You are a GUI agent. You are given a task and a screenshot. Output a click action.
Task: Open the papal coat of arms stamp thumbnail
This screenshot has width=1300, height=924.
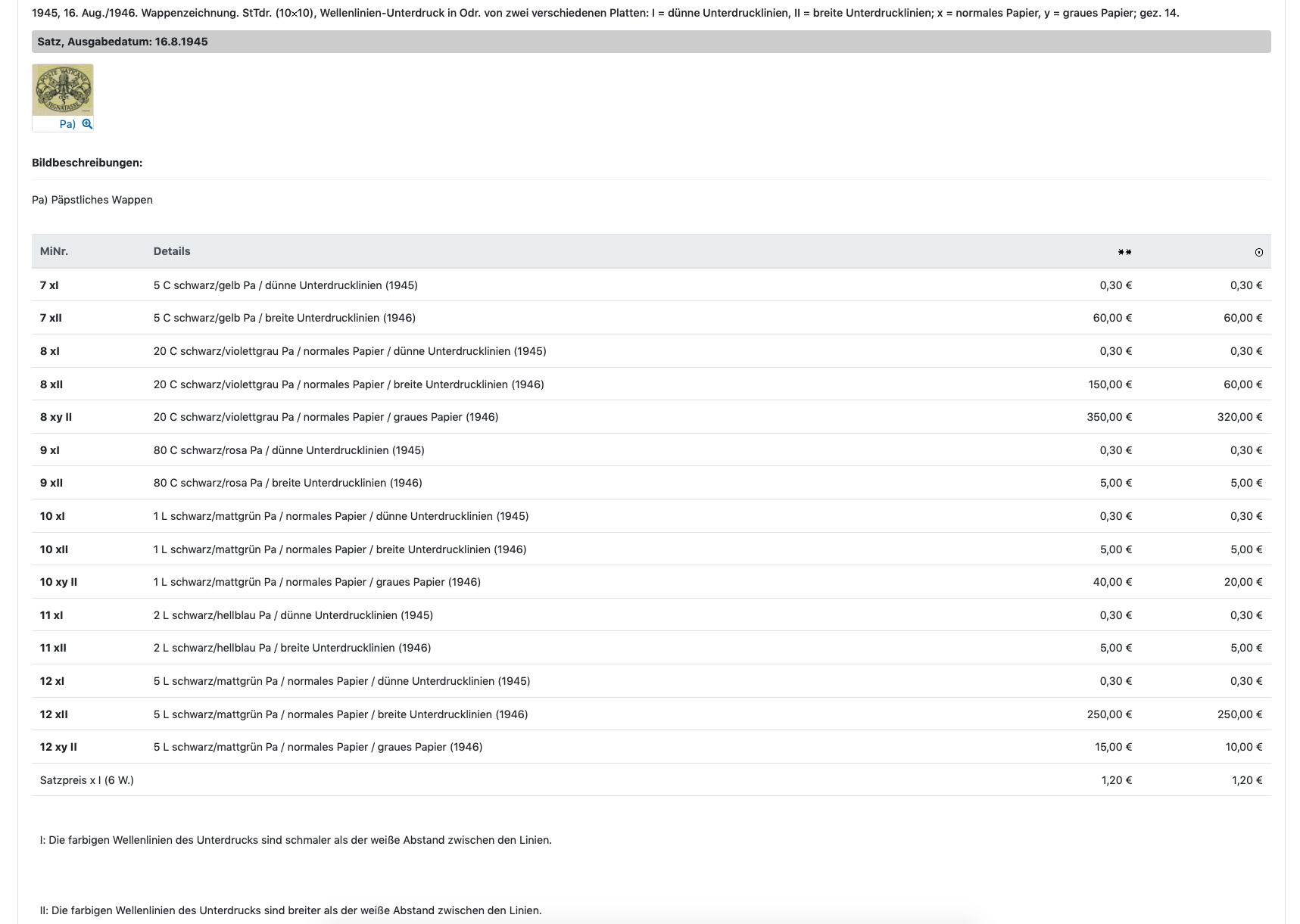click(63, 90)
